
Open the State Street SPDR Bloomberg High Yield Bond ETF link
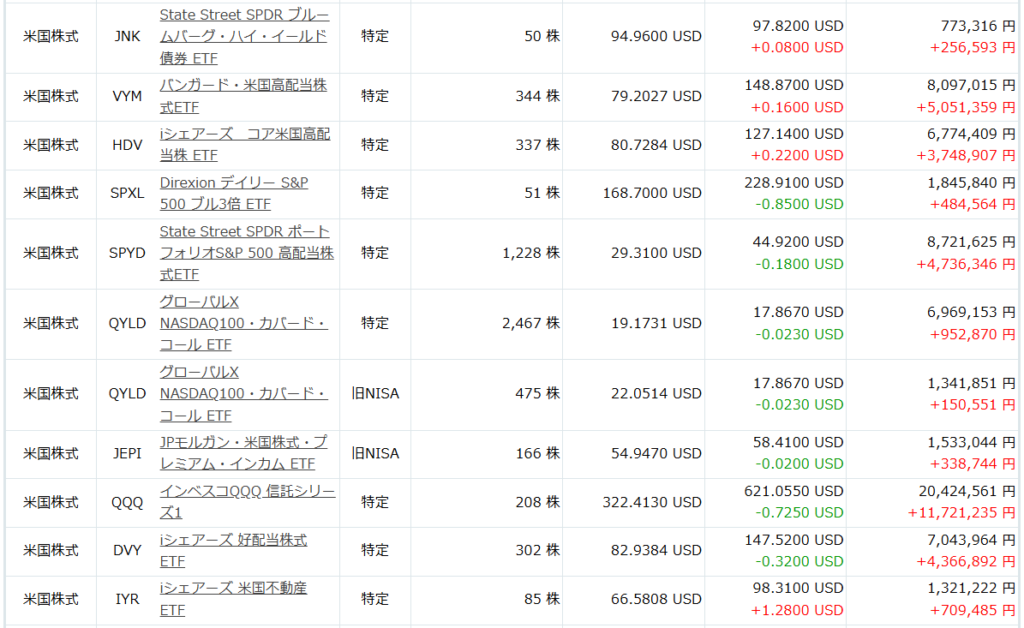(244, 37)
